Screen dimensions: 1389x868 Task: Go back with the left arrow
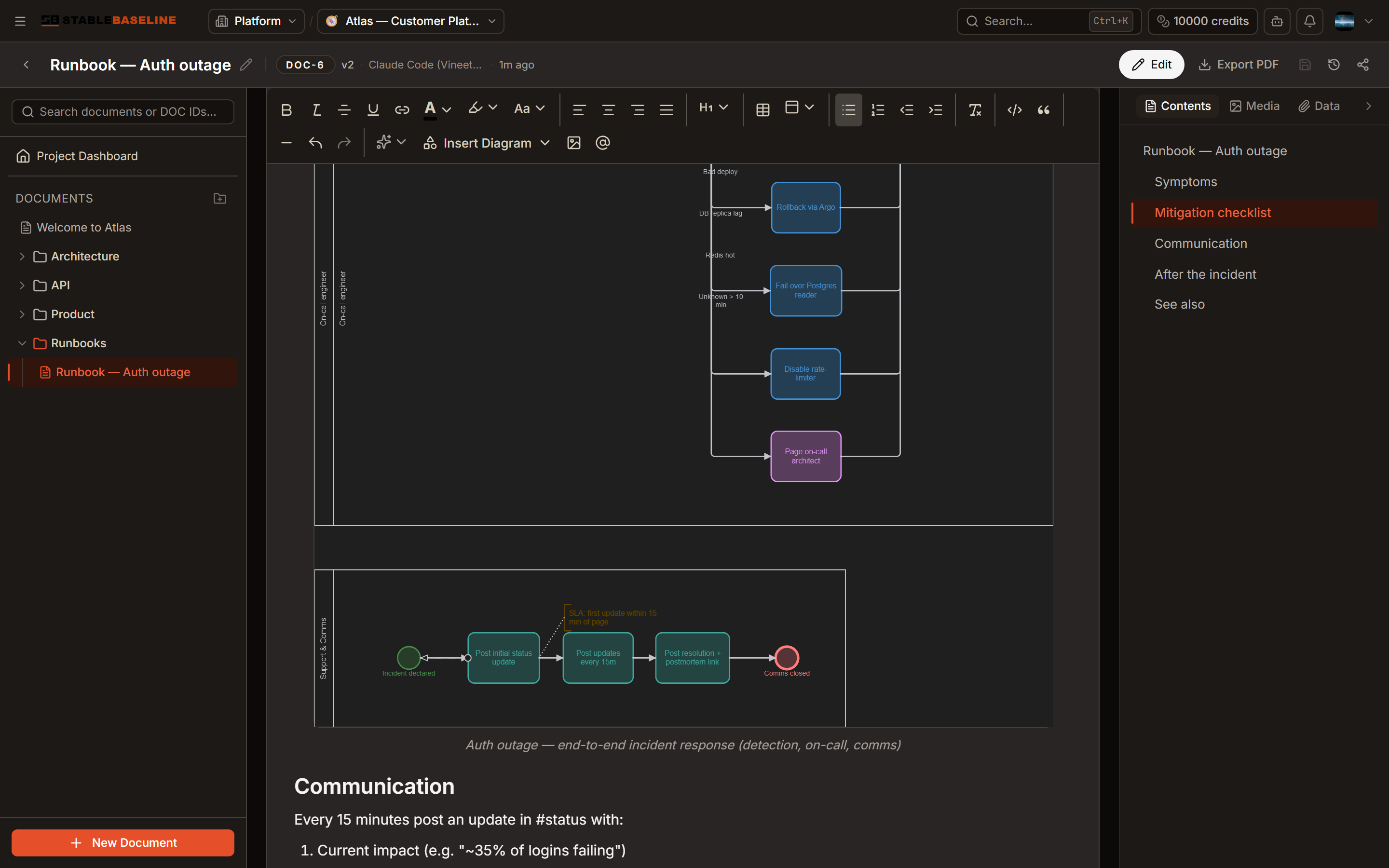click(x=27, y=65)
